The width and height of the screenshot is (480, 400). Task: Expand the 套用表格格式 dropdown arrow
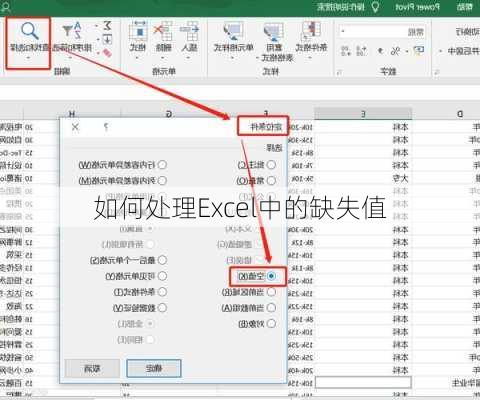pyautogui.click(x=257, y=58)
